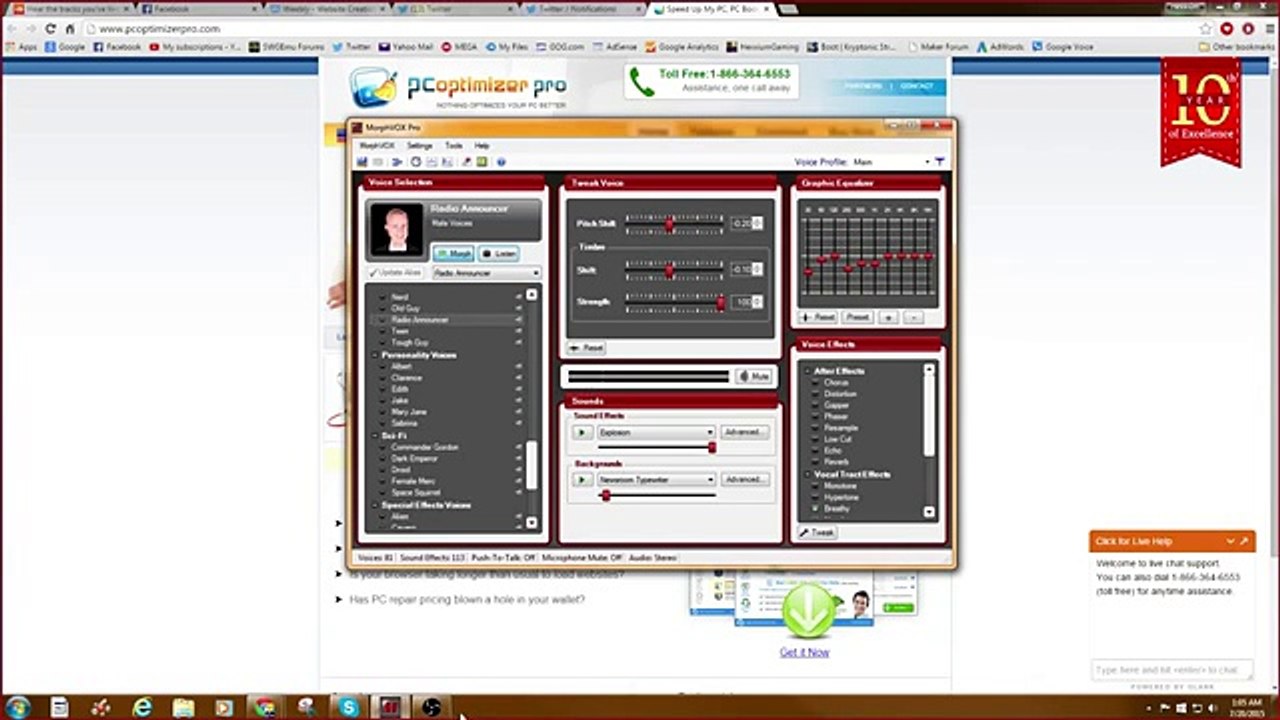Click the PC Optimizer Pro logo on webpage
The image size is (1280, 720).
[x=459, y=87]
